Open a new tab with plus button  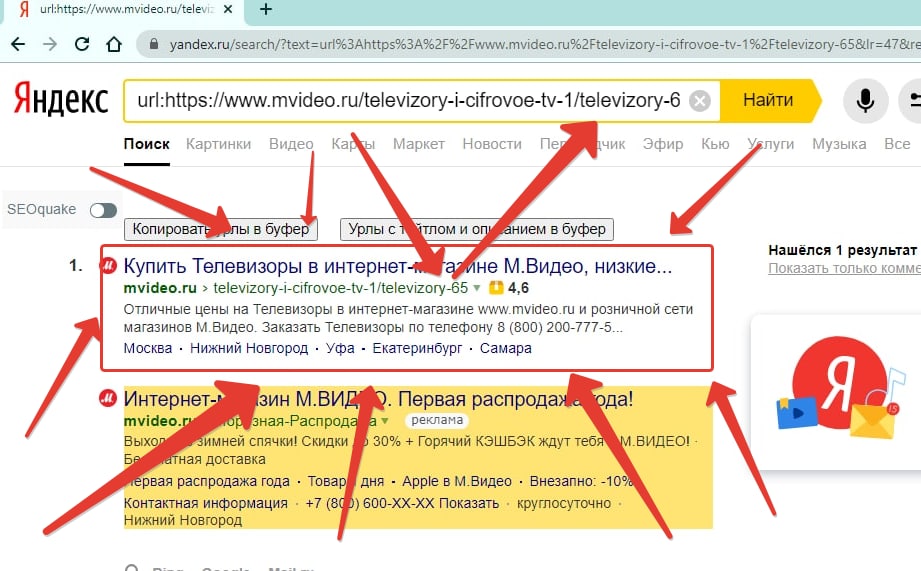click(265, 9)
